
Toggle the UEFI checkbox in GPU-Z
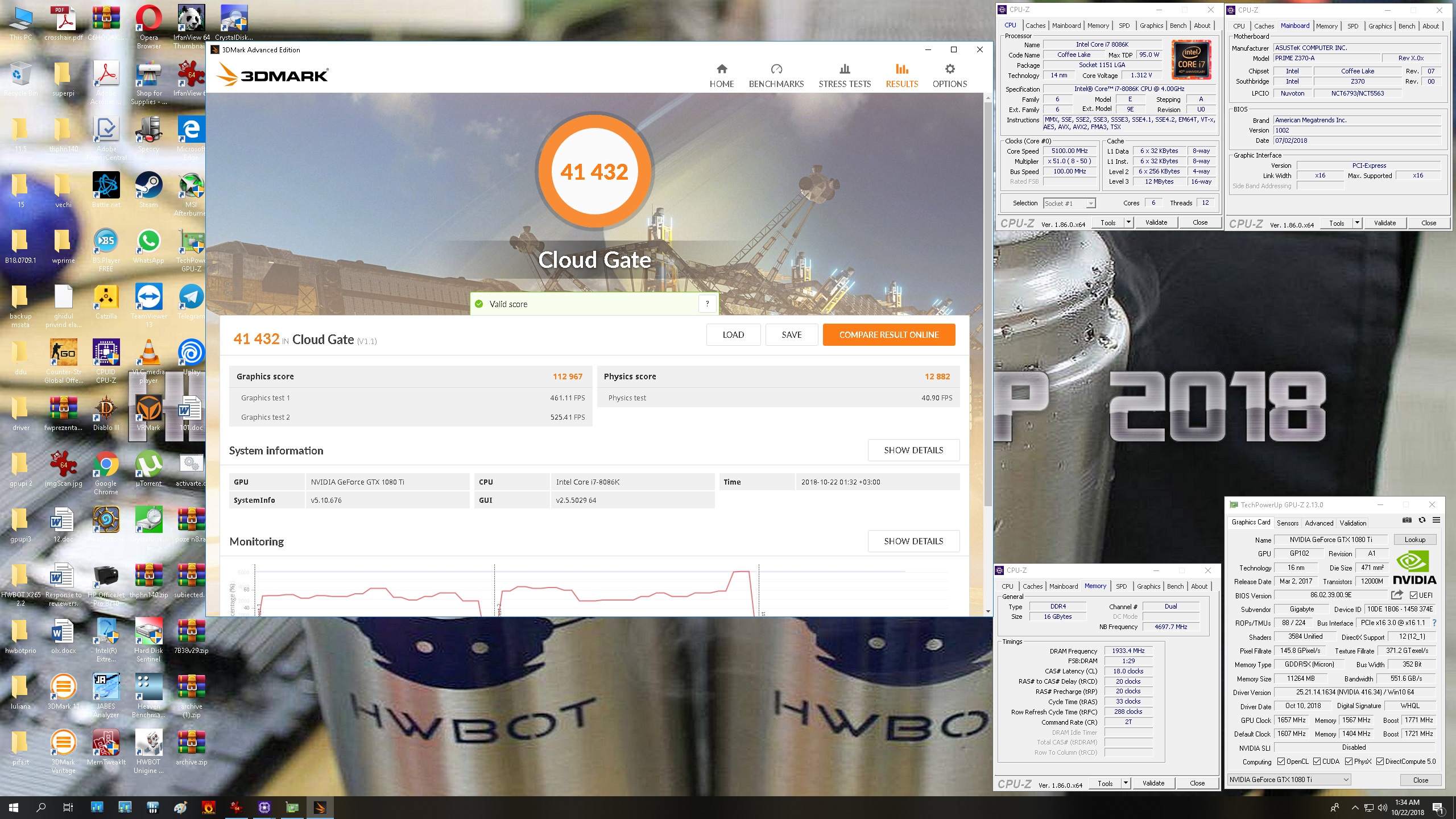tap(1413, 595)
